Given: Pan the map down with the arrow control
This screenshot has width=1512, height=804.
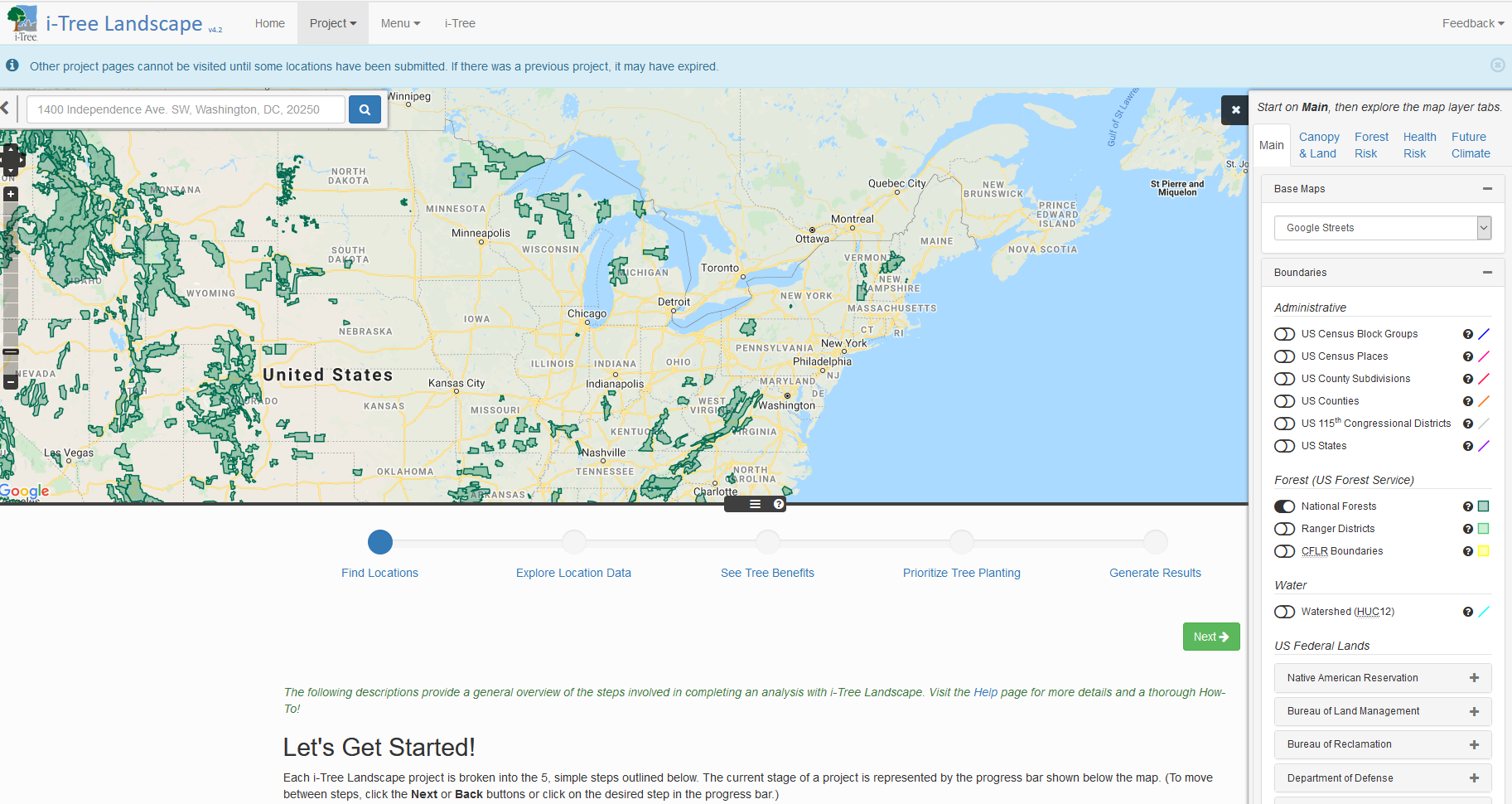Looking at the screenshot, I should tap(10, 171).
